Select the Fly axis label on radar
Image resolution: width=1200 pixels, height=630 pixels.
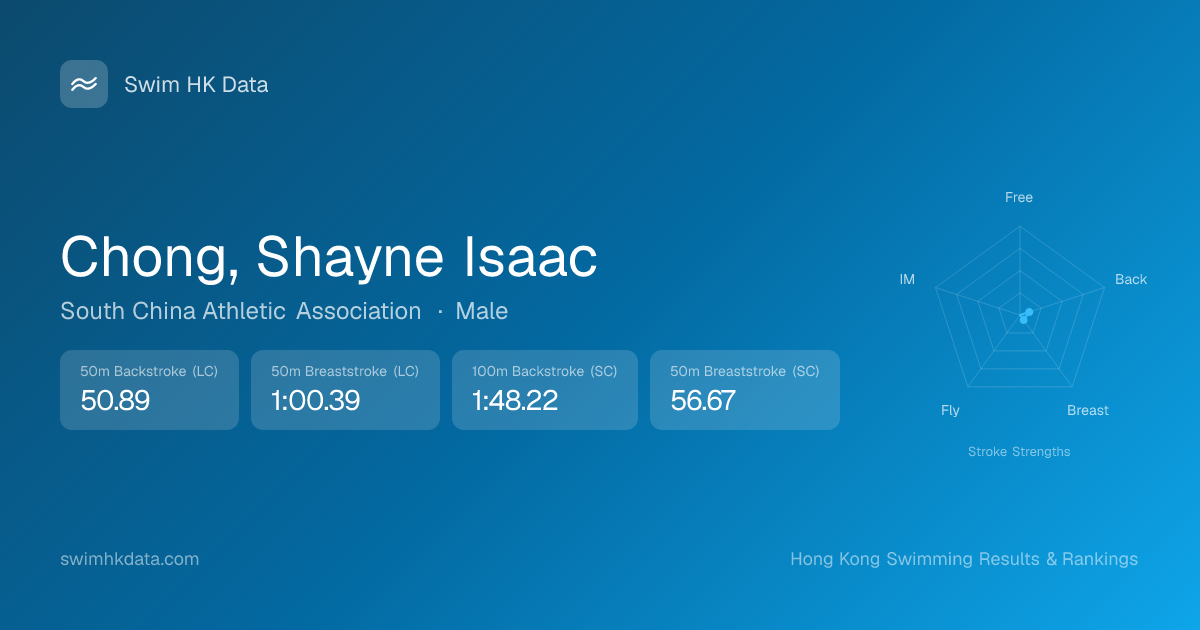point(950,410)
